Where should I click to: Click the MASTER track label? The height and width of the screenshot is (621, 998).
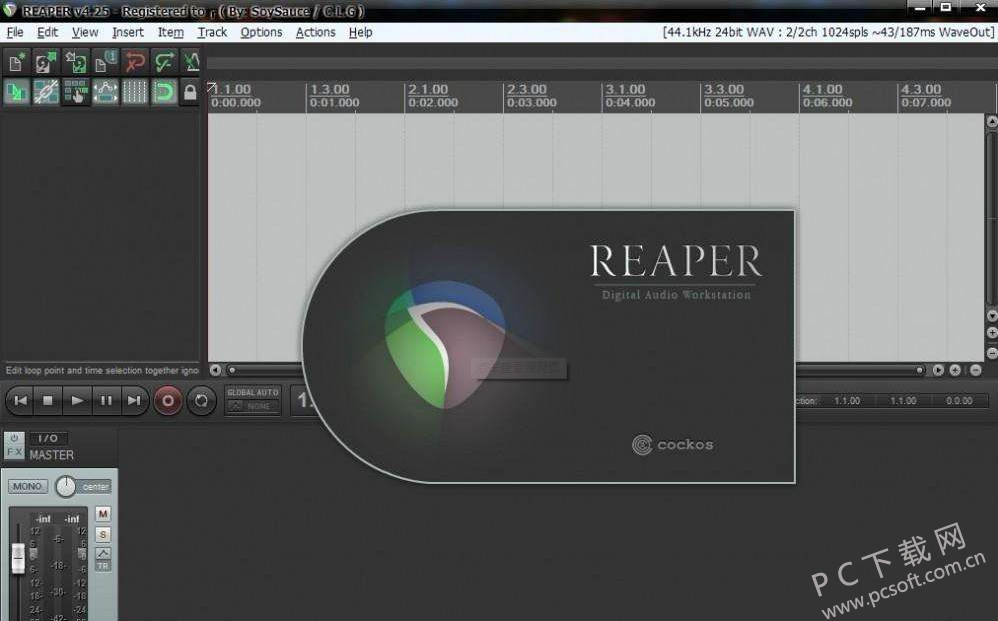52,455
